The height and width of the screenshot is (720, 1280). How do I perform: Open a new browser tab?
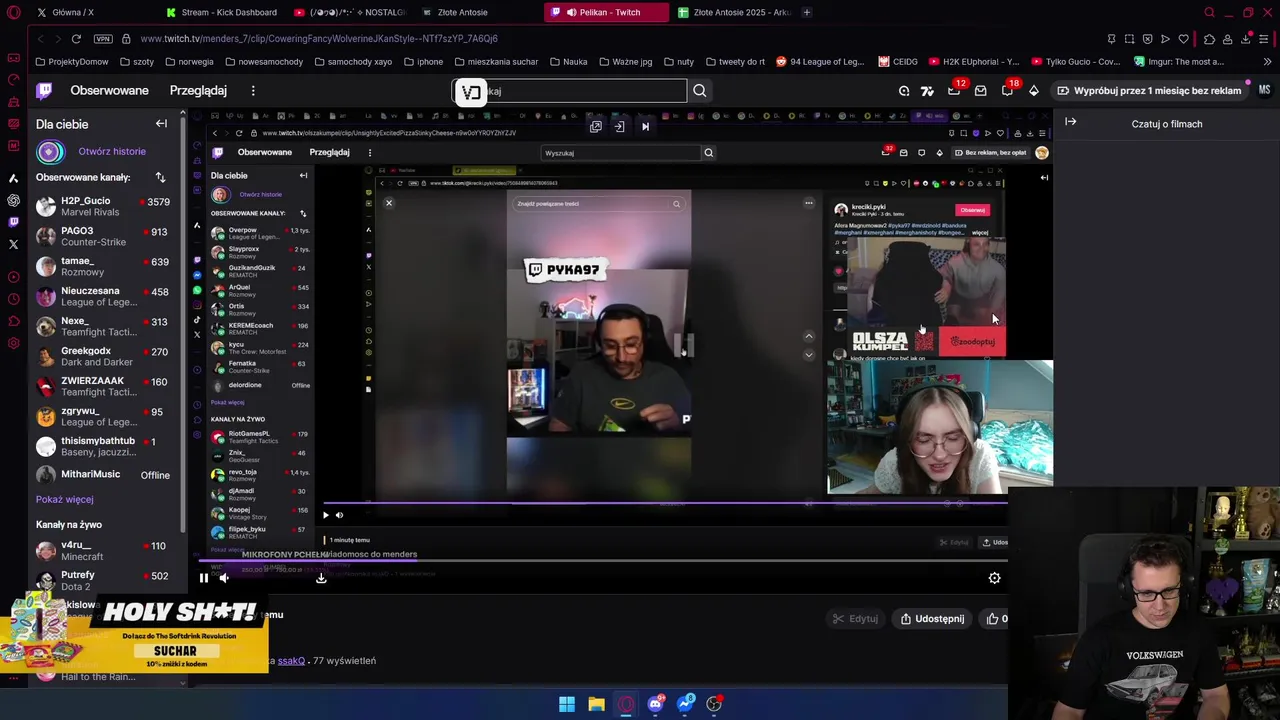[807, 12]
